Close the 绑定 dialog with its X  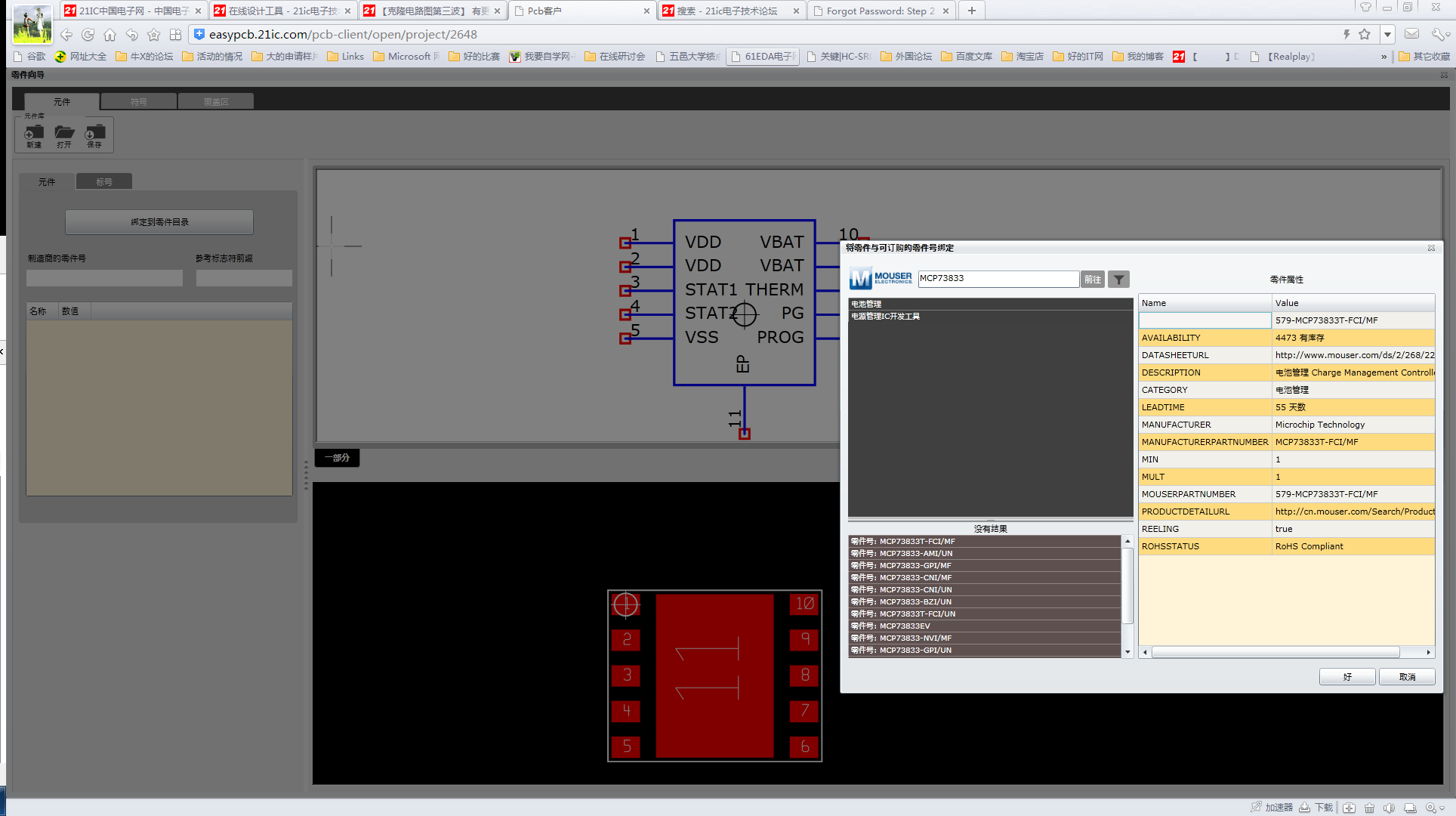pos(1431,248)
